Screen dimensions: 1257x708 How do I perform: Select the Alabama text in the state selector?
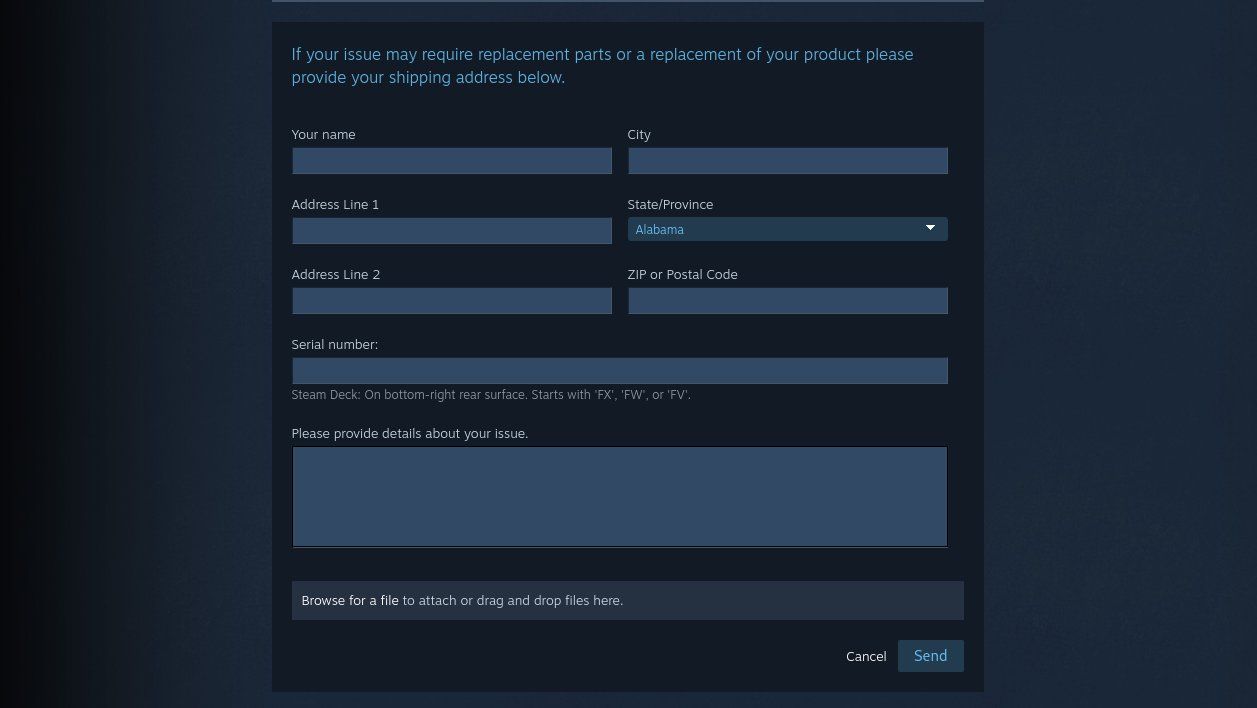(659, 229)
